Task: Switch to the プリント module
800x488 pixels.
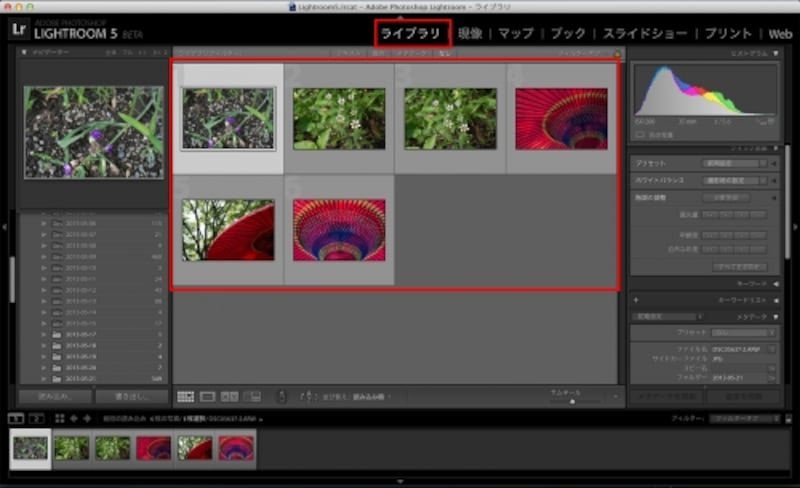Action: point(728,34)
